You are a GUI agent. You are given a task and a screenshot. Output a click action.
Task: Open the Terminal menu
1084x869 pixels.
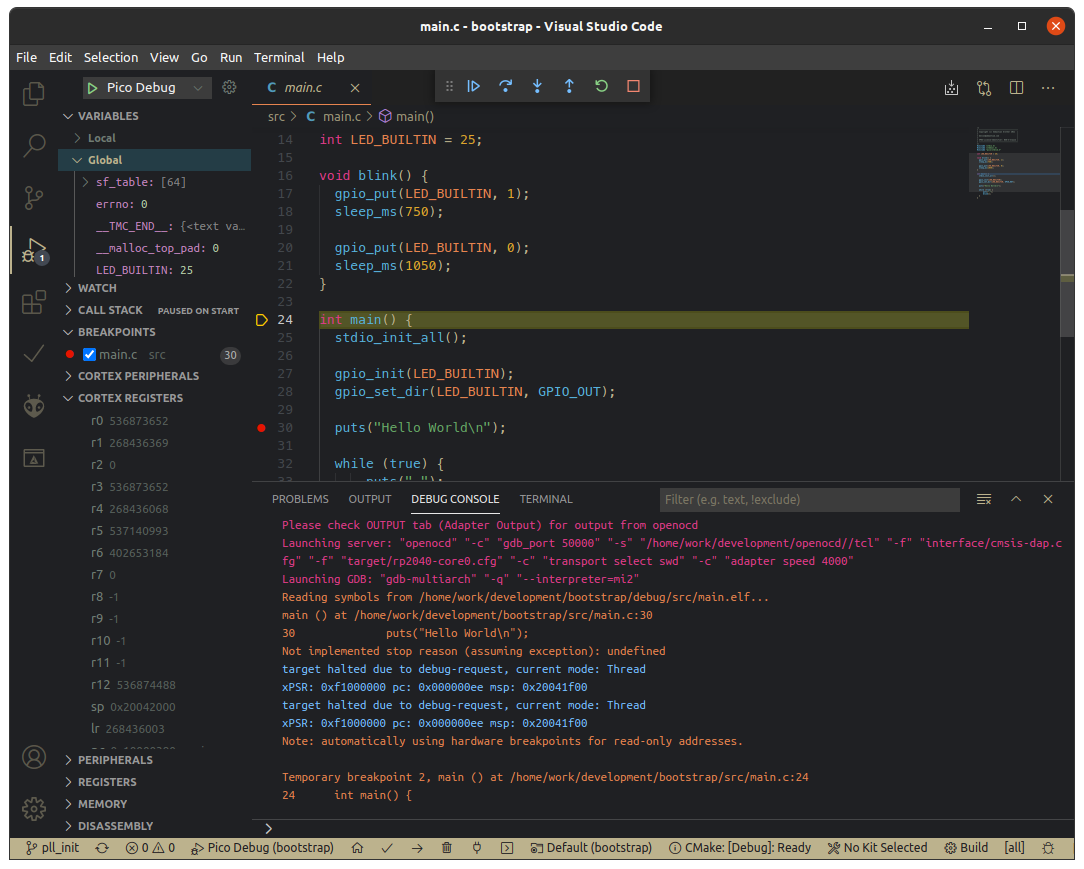[279, 57]
